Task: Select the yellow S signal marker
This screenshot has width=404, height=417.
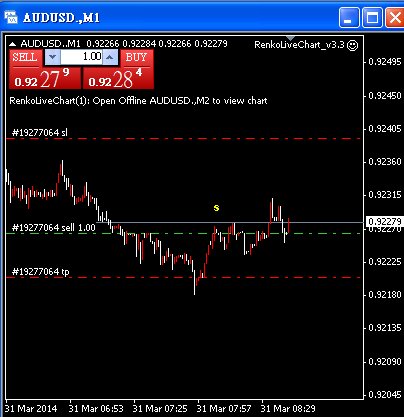Action: [216, 208]
